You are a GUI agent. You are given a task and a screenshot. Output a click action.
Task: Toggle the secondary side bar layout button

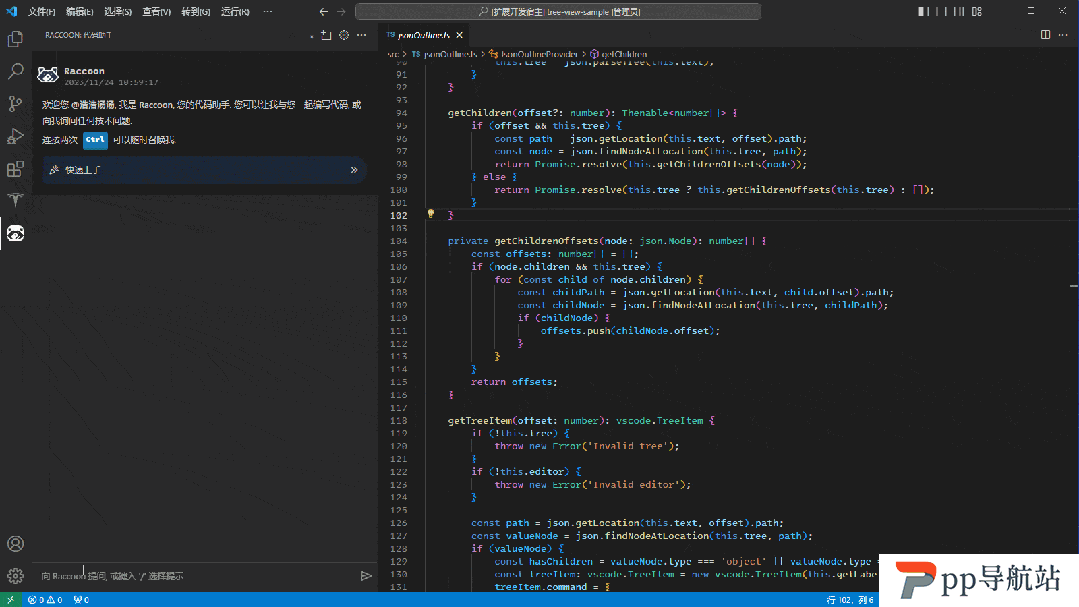pyautogui.click(x=959, y=12)
